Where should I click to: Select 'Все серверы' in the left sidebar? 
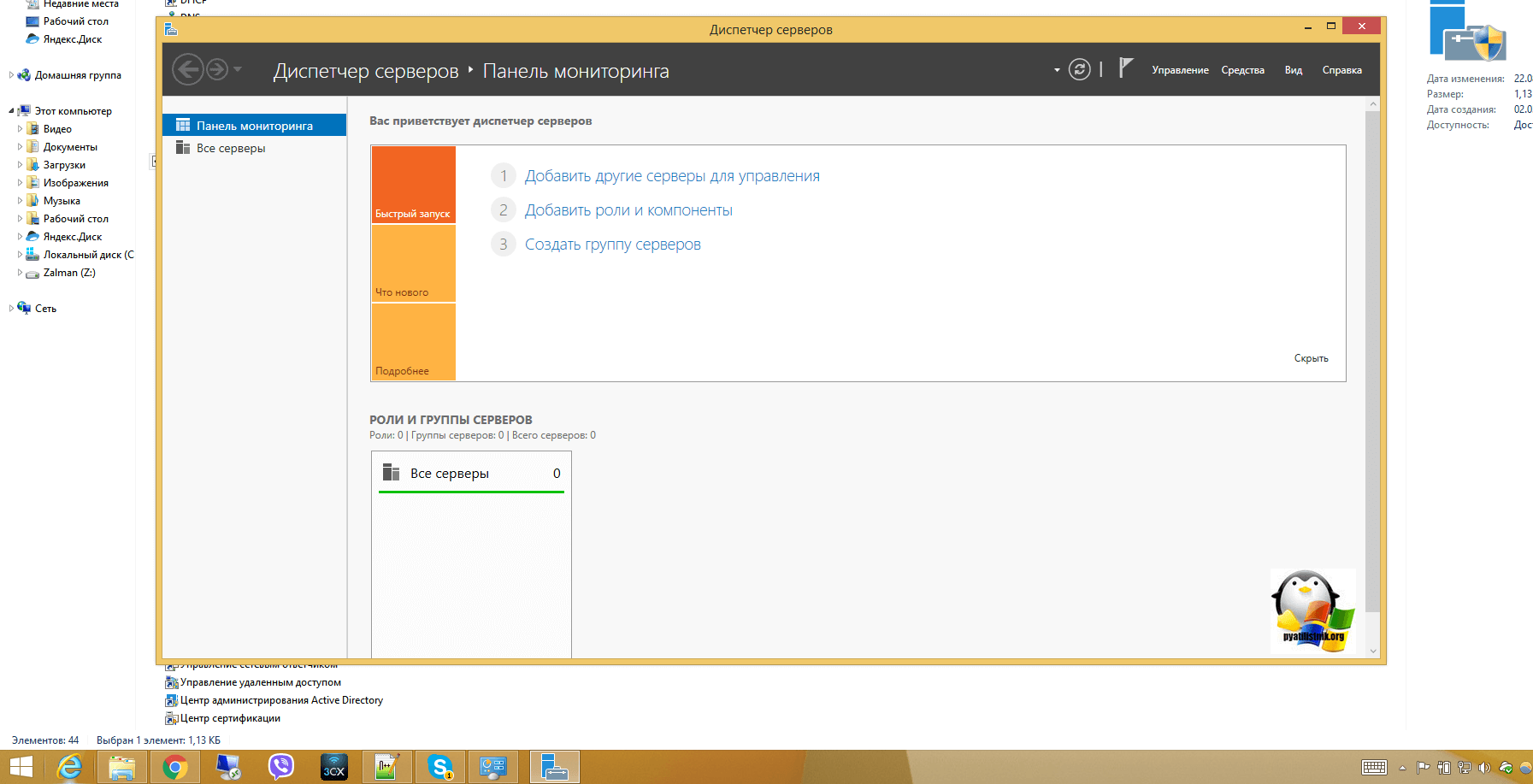tap(231, 148)
